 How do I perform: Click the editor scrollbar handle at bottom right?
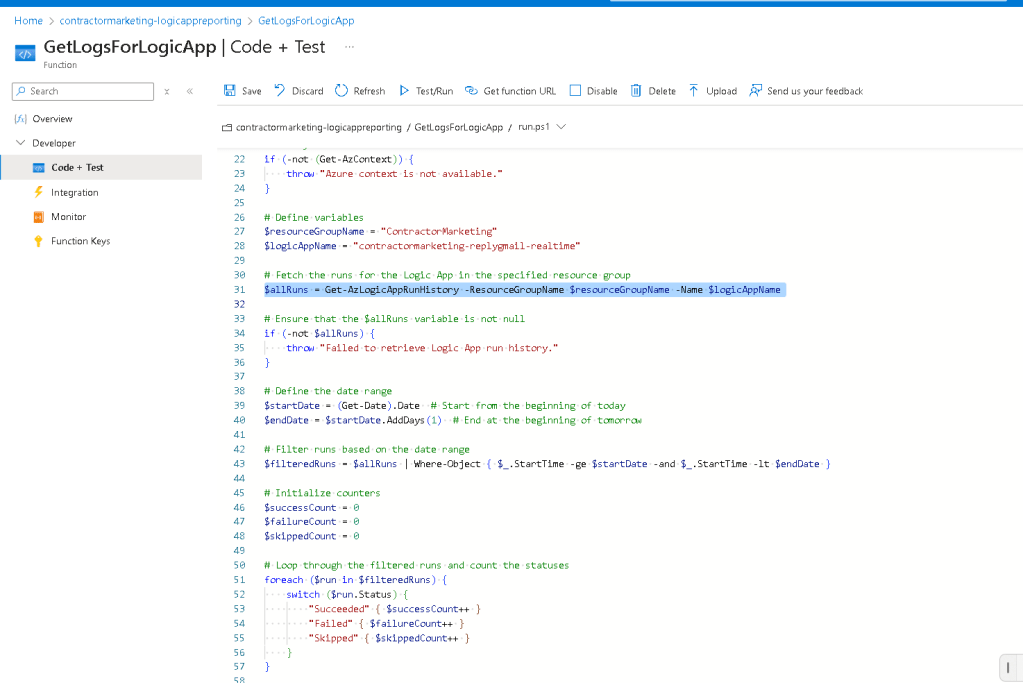pos(1008,667)
